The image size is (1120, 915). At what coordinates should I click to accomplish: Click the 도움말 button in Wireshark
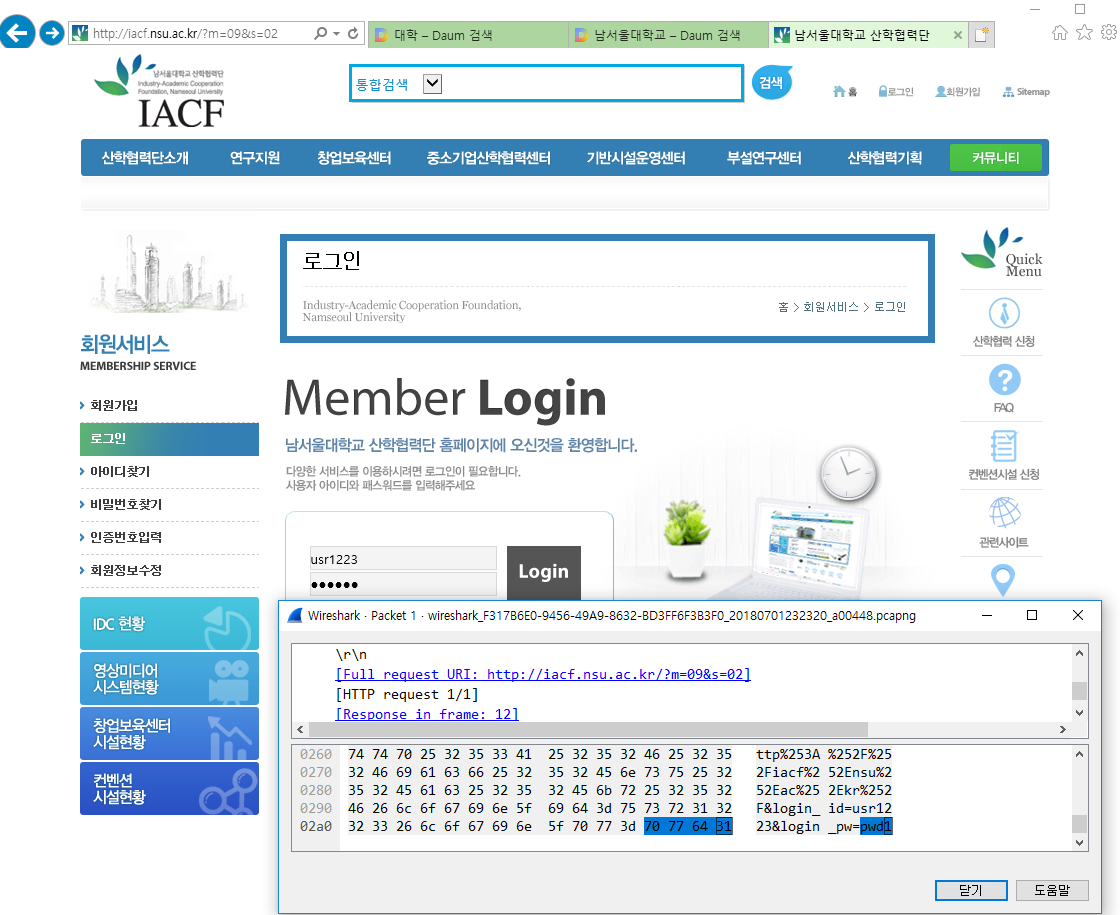click(x=1052, y=890)
